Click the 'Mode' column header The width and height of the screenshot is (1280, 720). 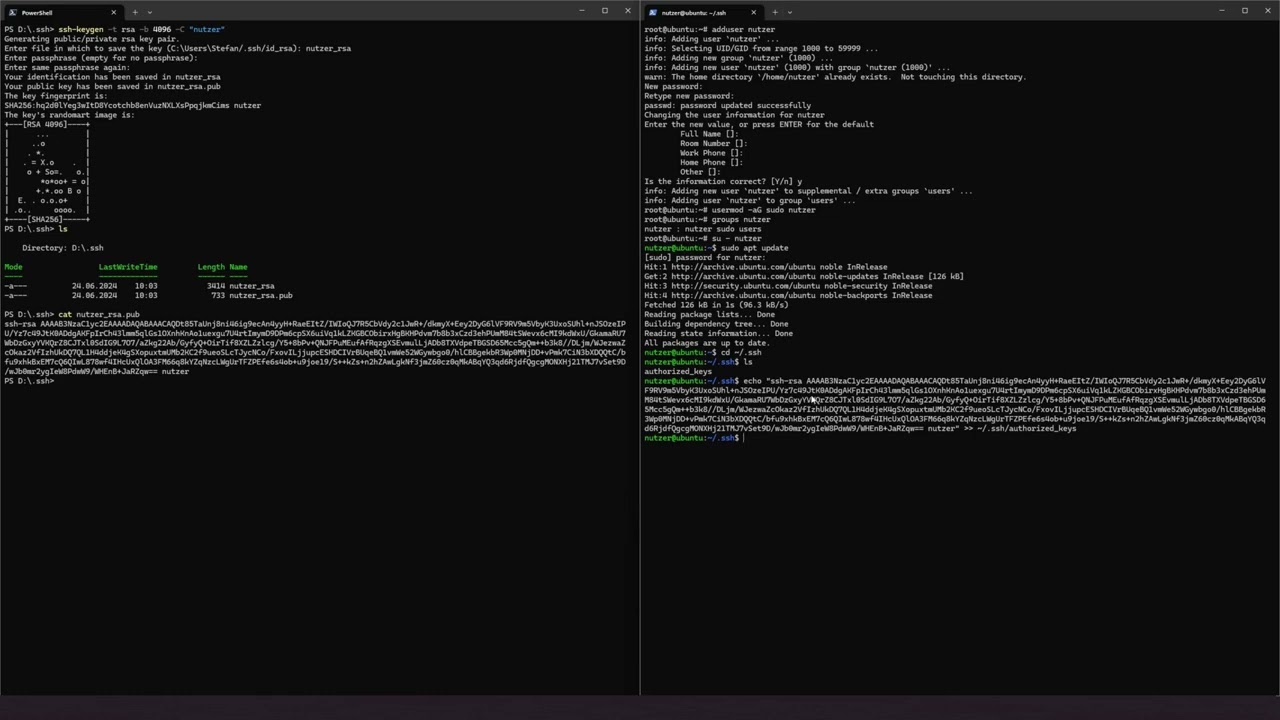[13, 267]
